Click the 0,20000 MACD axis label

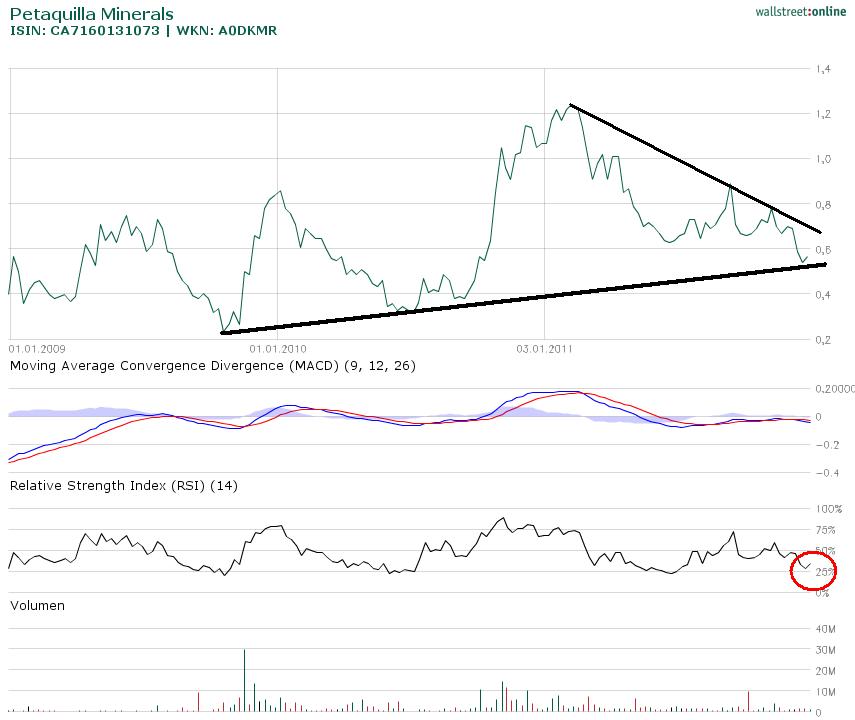tap(835, 388)
